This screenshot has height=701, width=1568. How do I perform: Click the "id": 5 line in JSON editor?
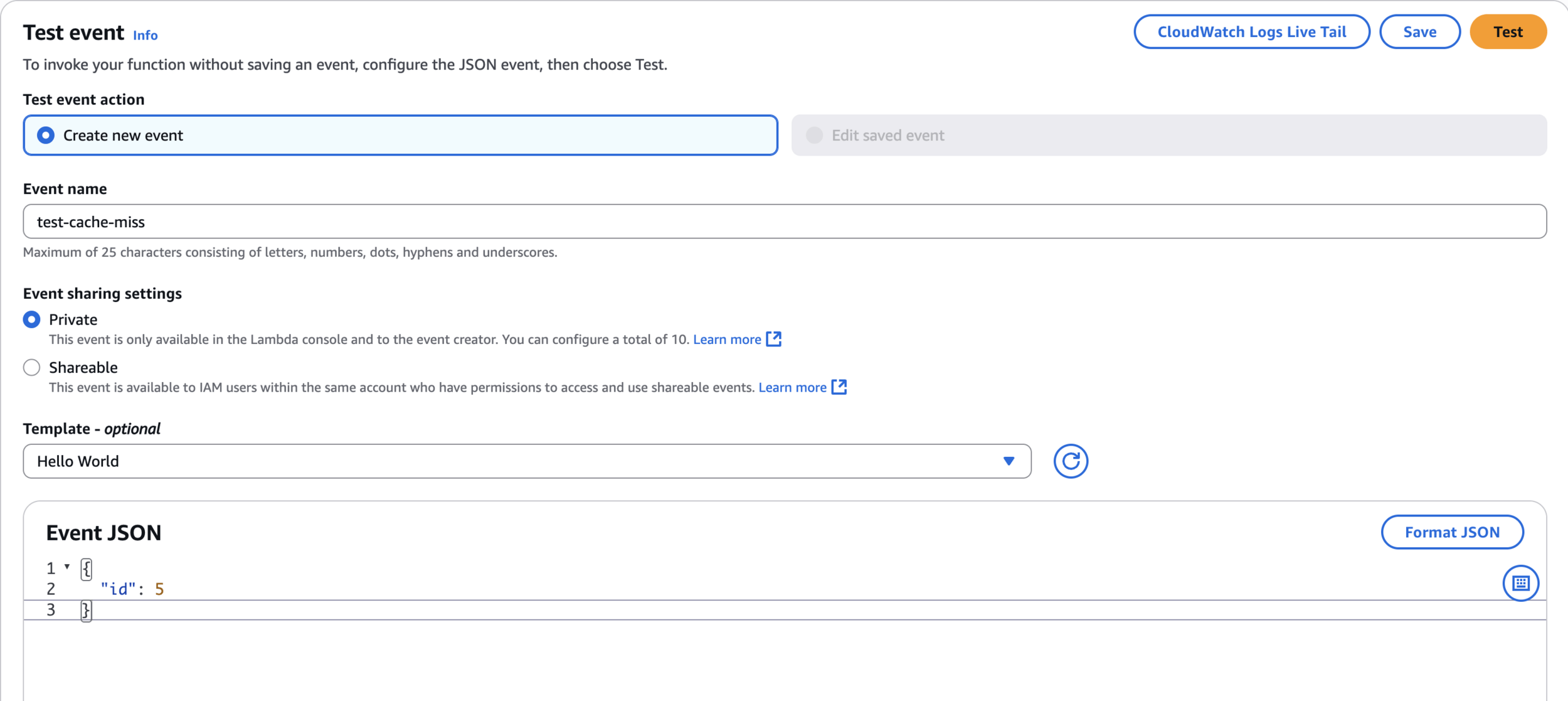tap(132, 589)
